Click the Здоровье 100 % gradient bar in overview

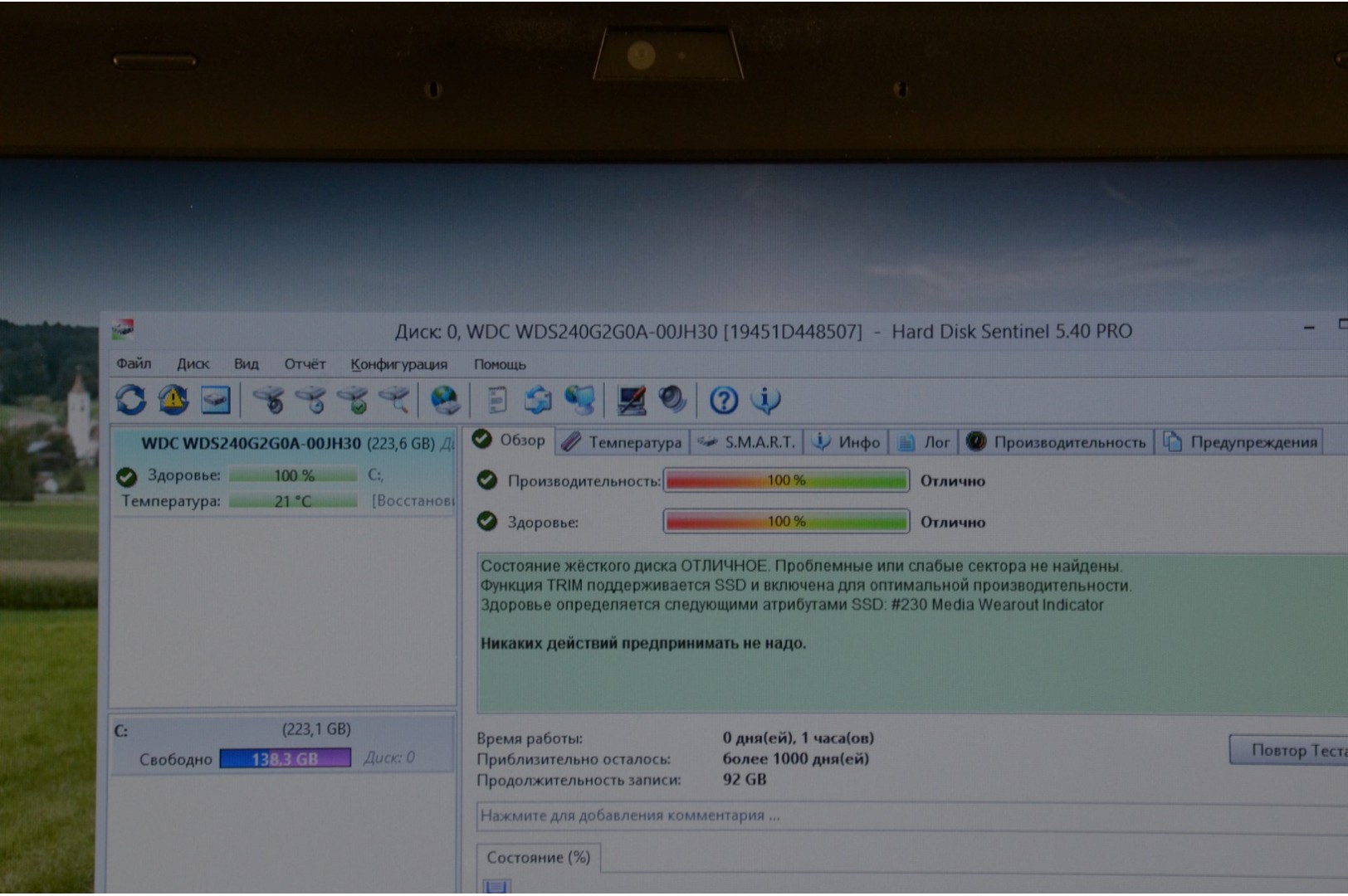(786, 522)
